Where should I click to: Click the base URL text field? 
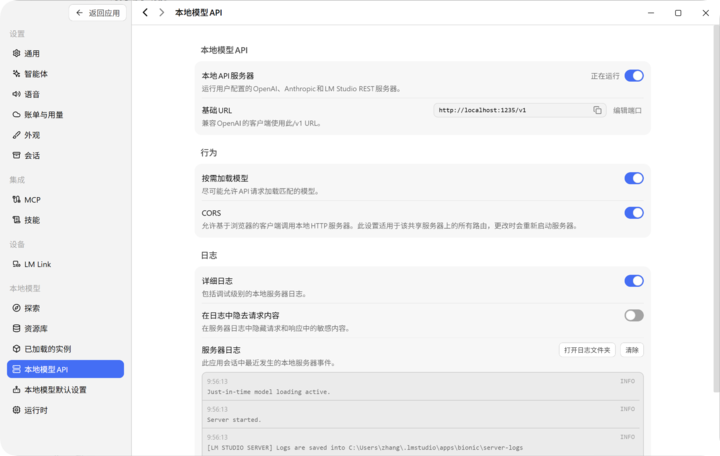pos(513,110)
